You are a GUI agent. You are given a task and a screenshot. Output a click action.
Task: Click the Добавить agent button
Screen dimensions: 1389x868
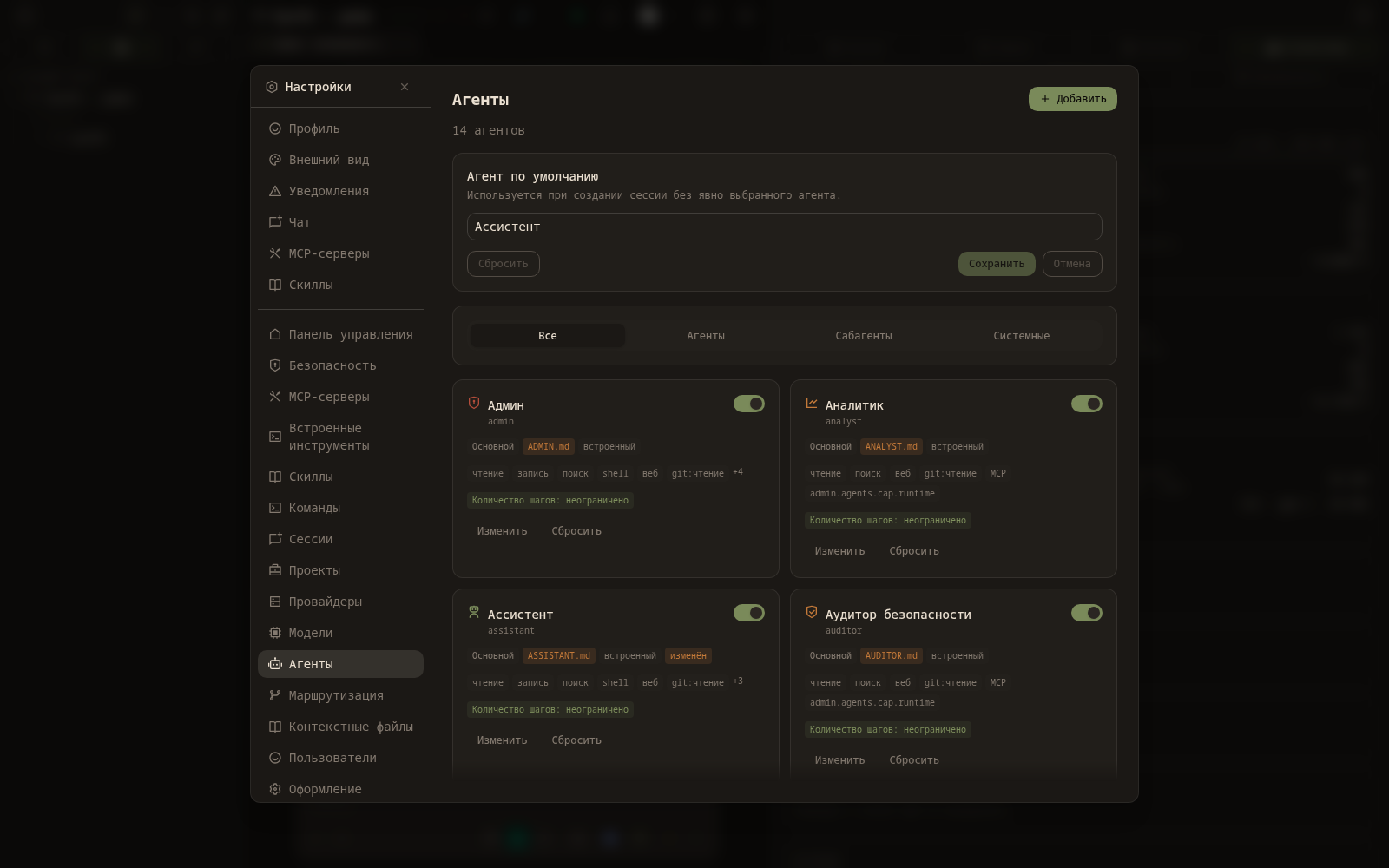click(1073, 99)
